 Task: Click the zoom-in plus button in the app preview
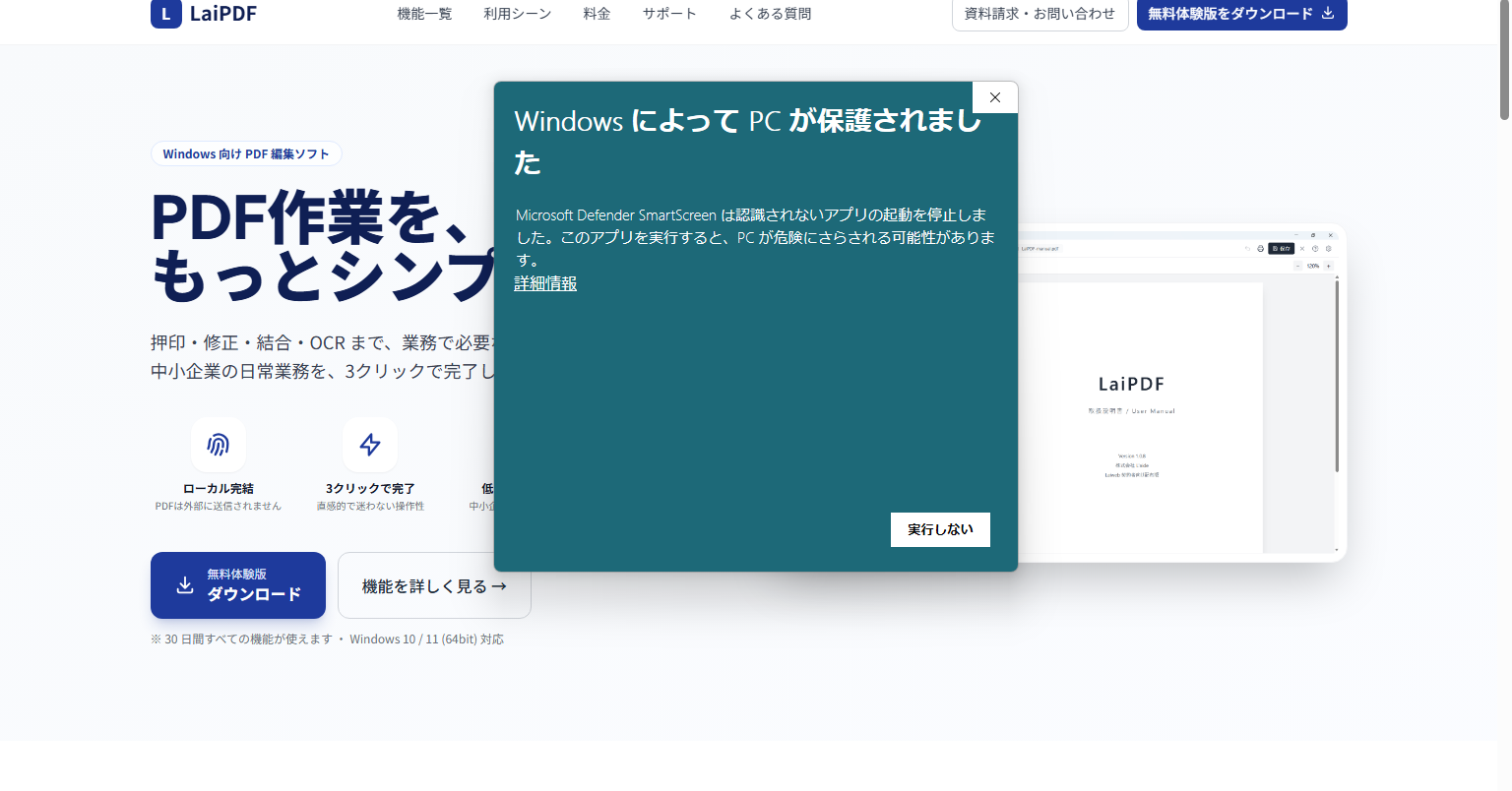point(1328,266)
